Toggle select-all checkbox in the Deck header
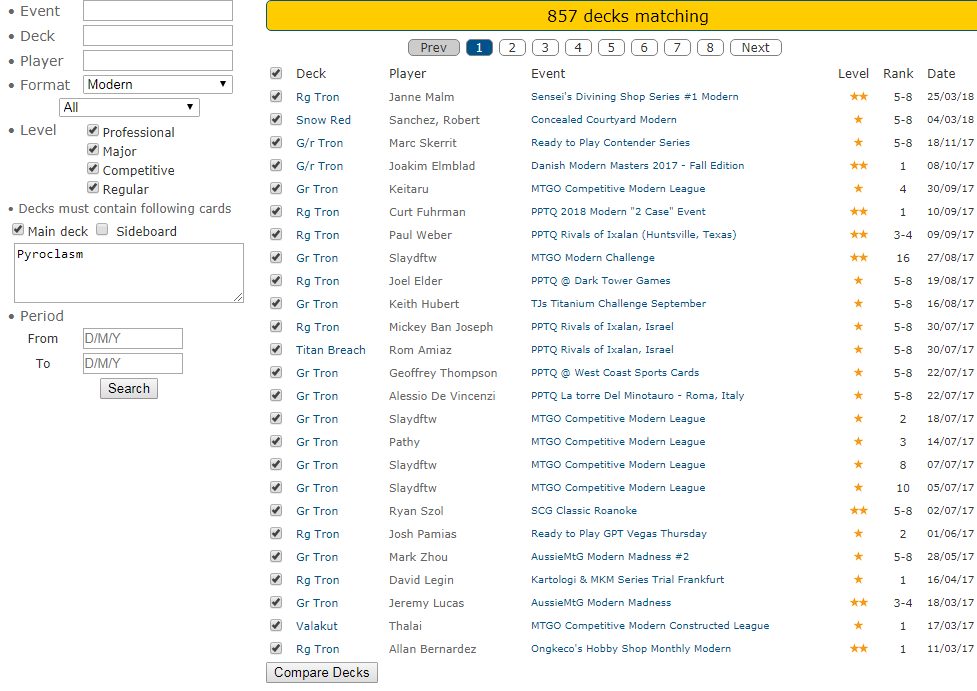 pos(276,73)
